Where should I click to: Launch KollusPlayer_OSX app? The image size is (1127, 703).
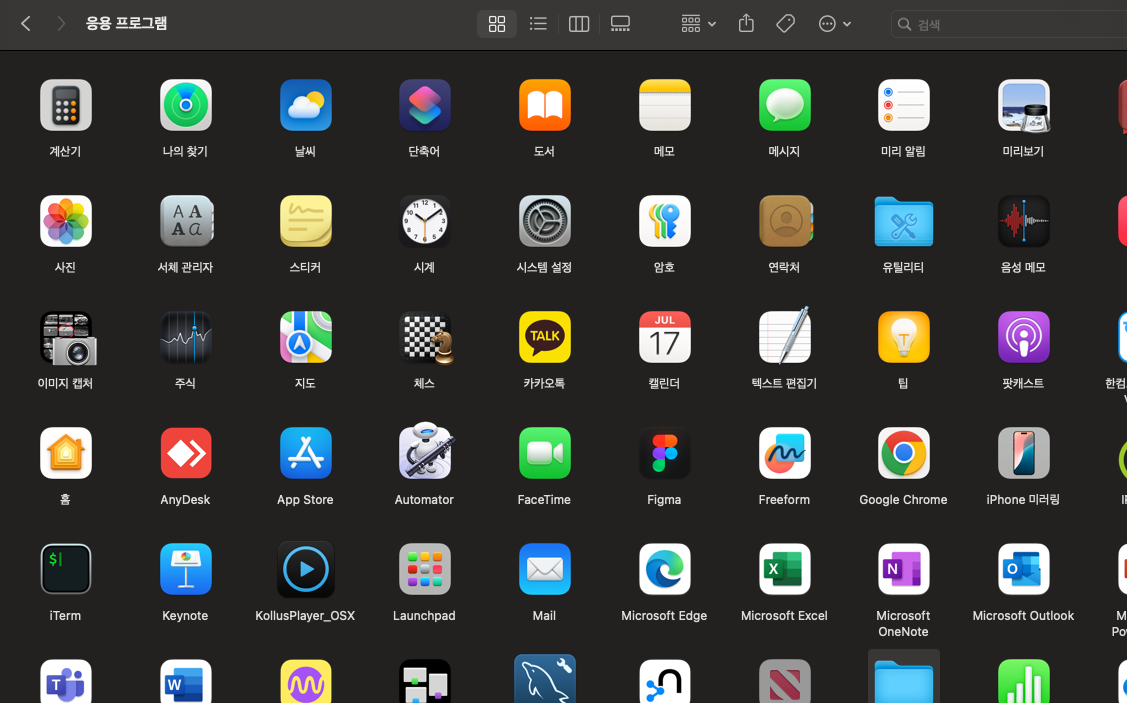coord(305,569)
